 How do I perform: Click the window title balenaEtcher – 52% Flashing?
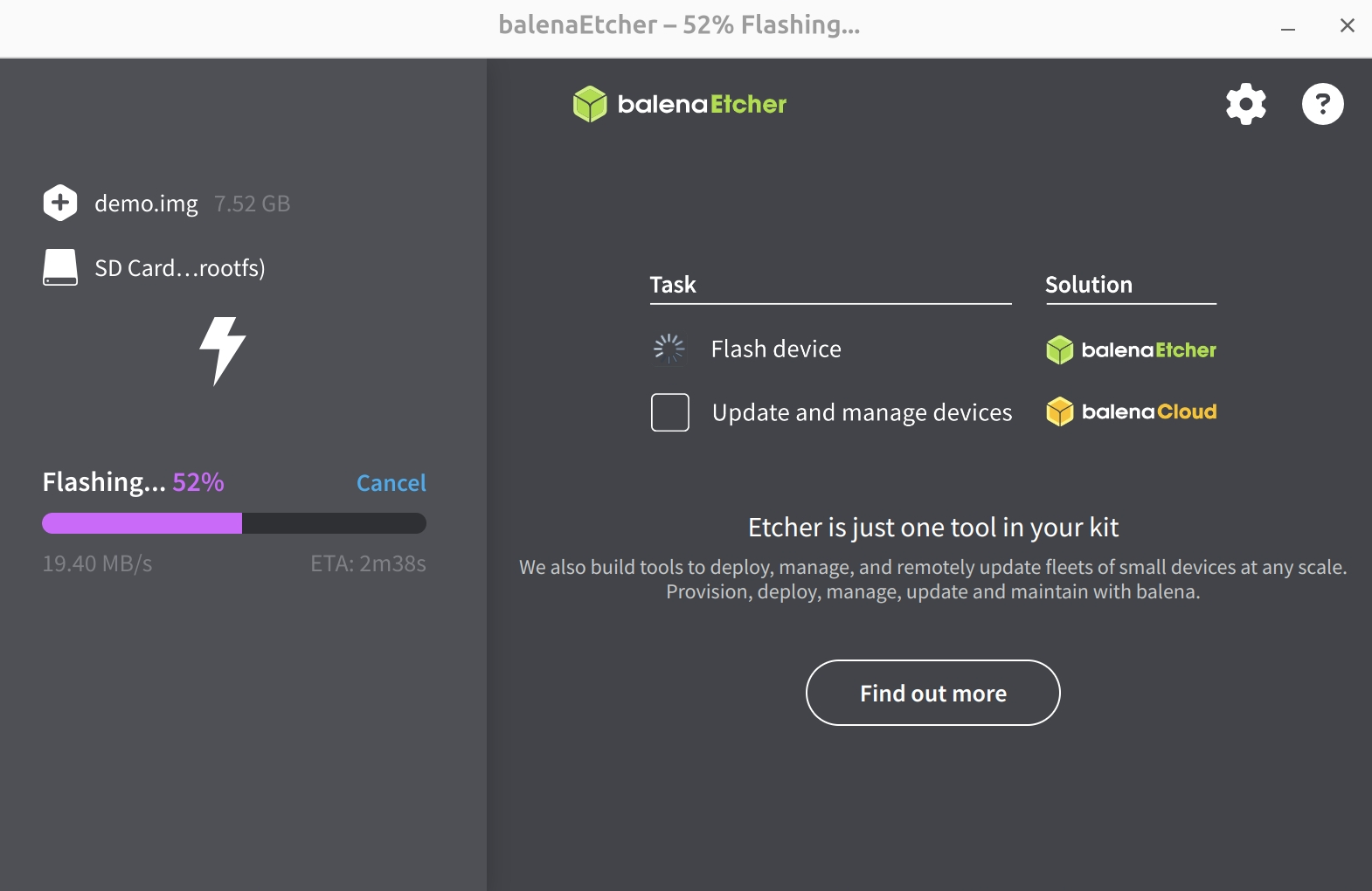pyautogui.click(x=679, y=24)
